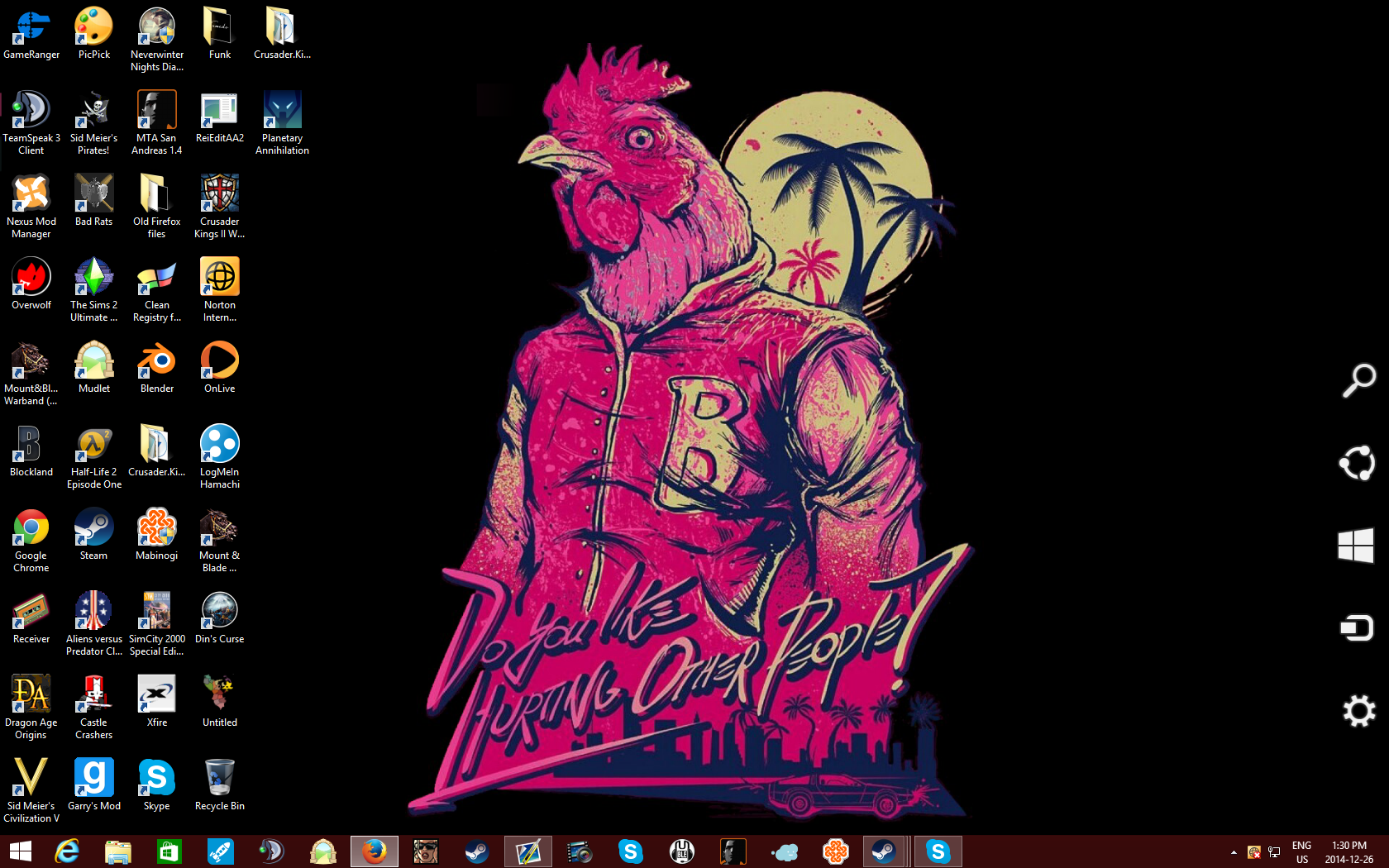Launch the Crusader Kings II W... shortcut
Image resolution: width=1389 pixels, height=868 pixels.
click(220, 207)
